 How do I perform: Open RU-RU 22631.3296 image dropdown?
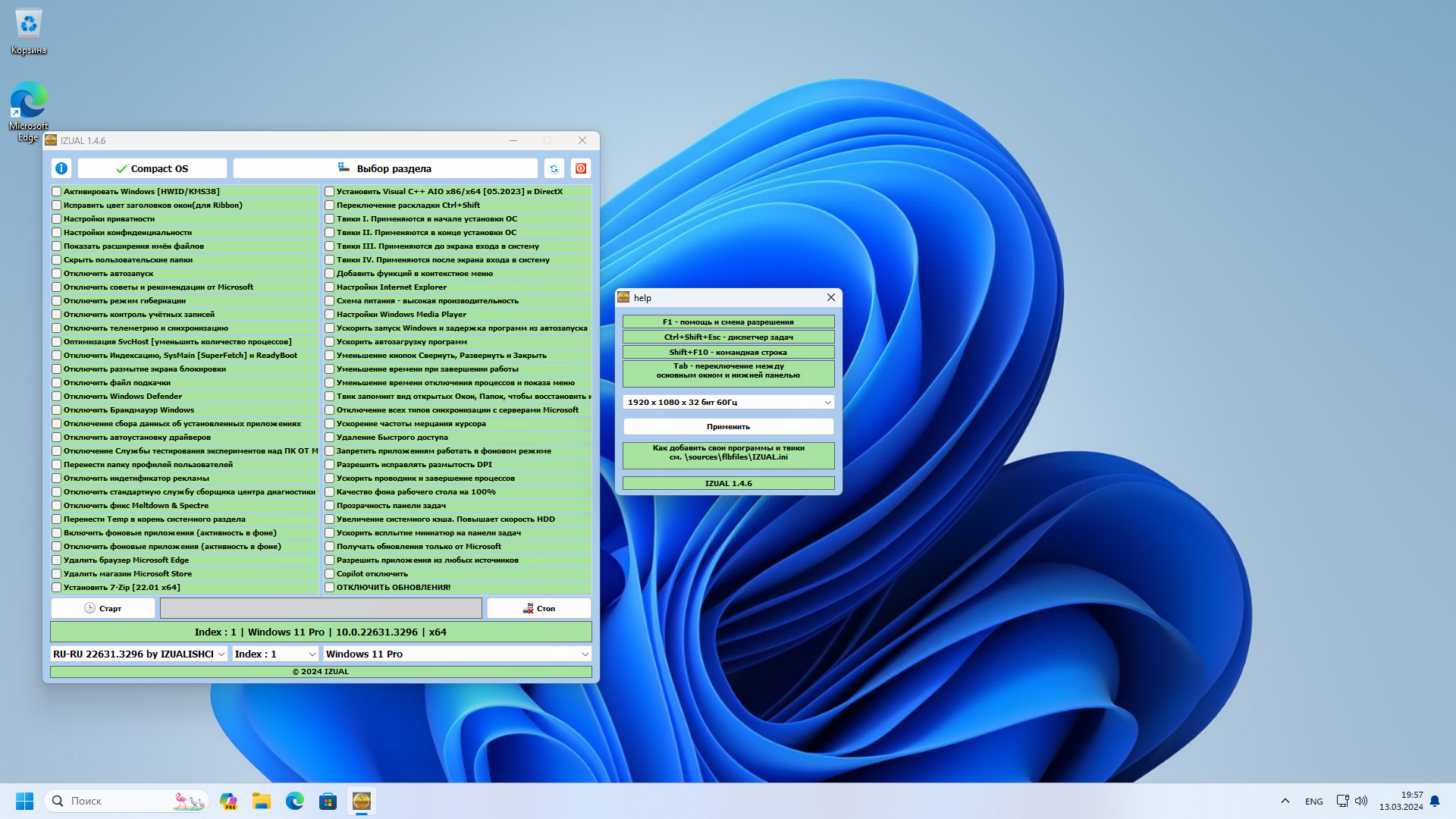tap(139, 654)
